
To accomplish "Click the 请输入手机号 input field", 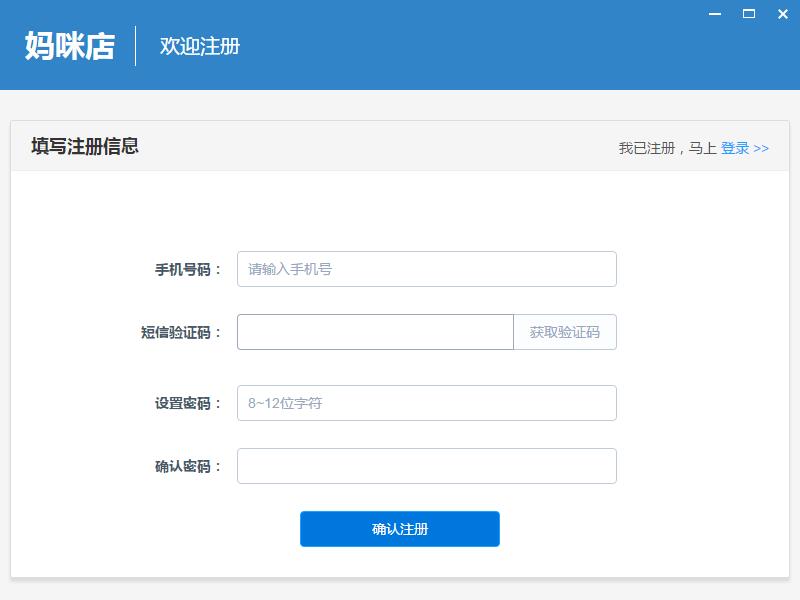I will [427, 268].
